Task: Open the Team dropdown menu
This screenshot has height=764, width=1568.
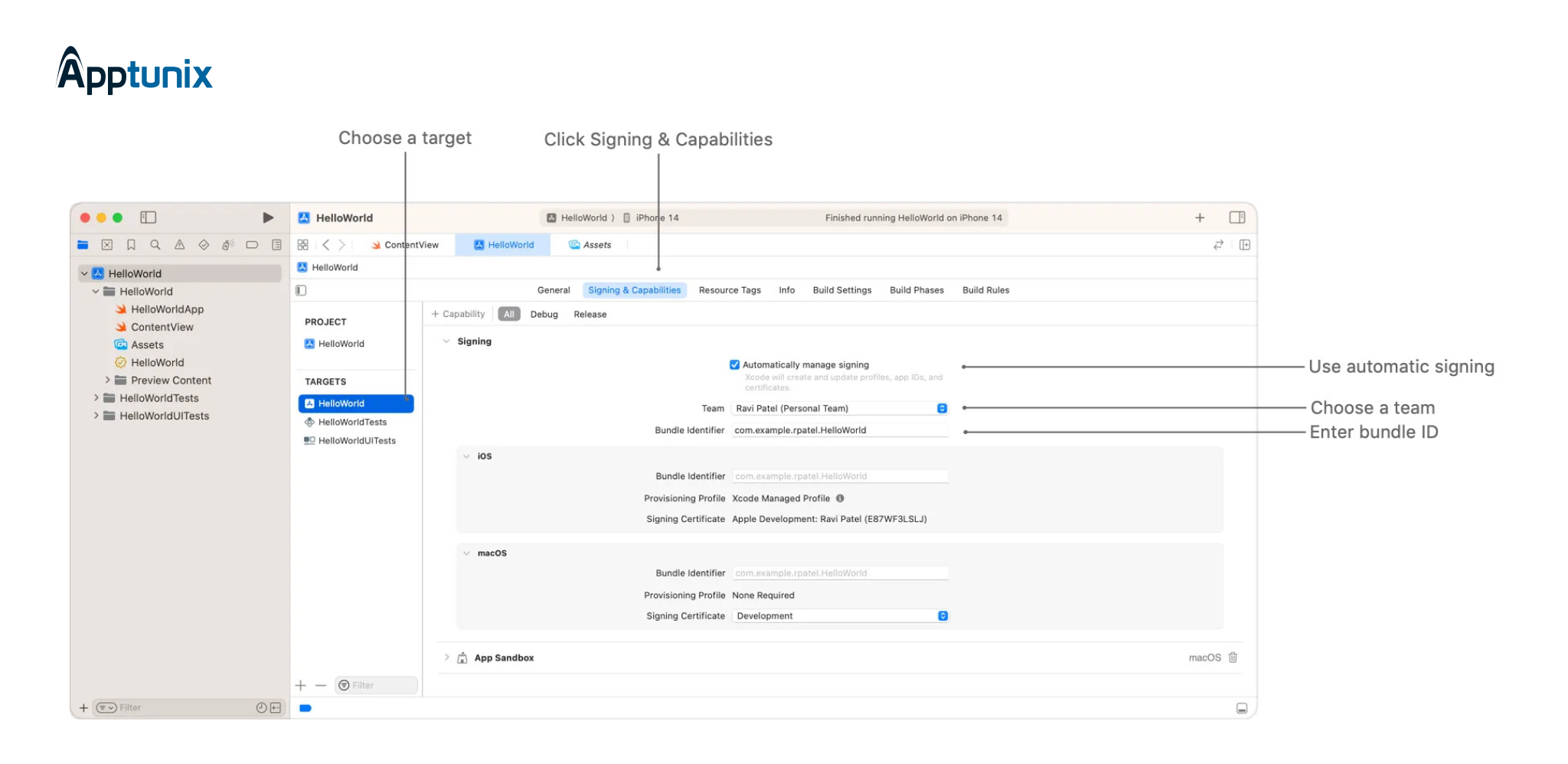Action: [x=942, y=409]
